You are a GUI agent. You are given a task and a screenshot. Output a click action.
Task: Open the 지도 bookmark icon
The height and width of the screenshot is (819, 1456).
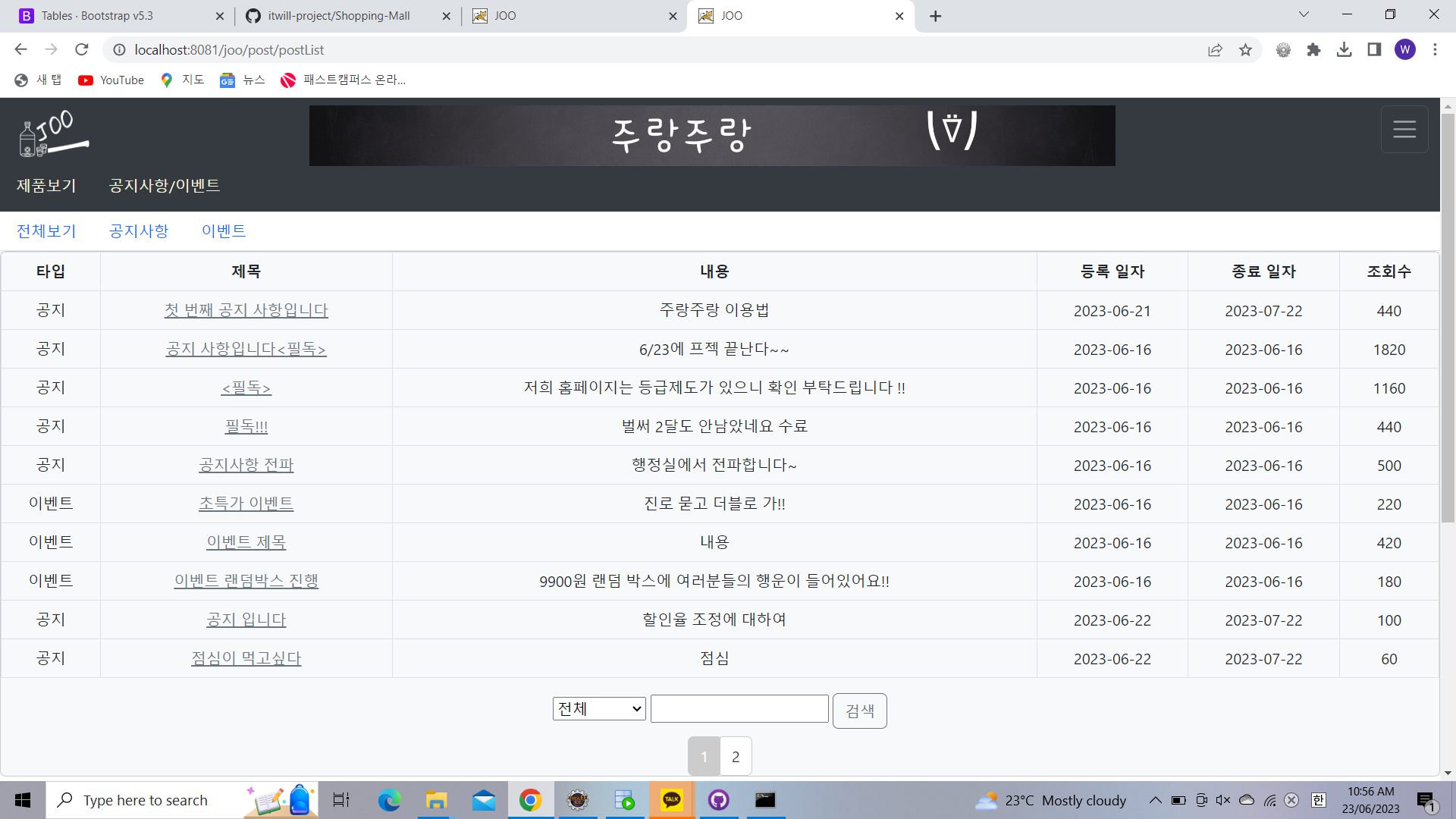(x=167, y=80)
